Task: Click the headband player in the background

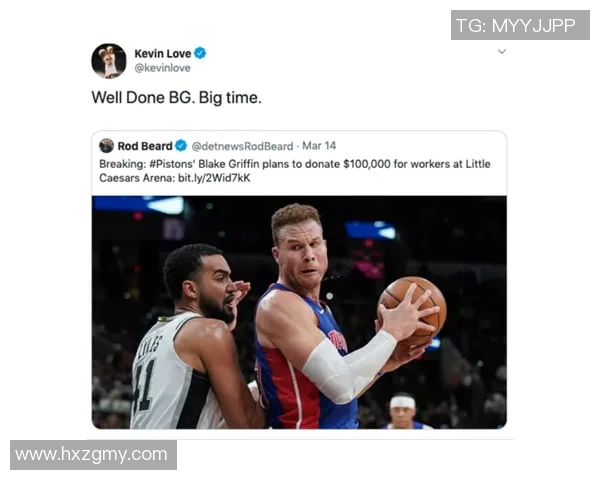Action: tap(403, 410)
